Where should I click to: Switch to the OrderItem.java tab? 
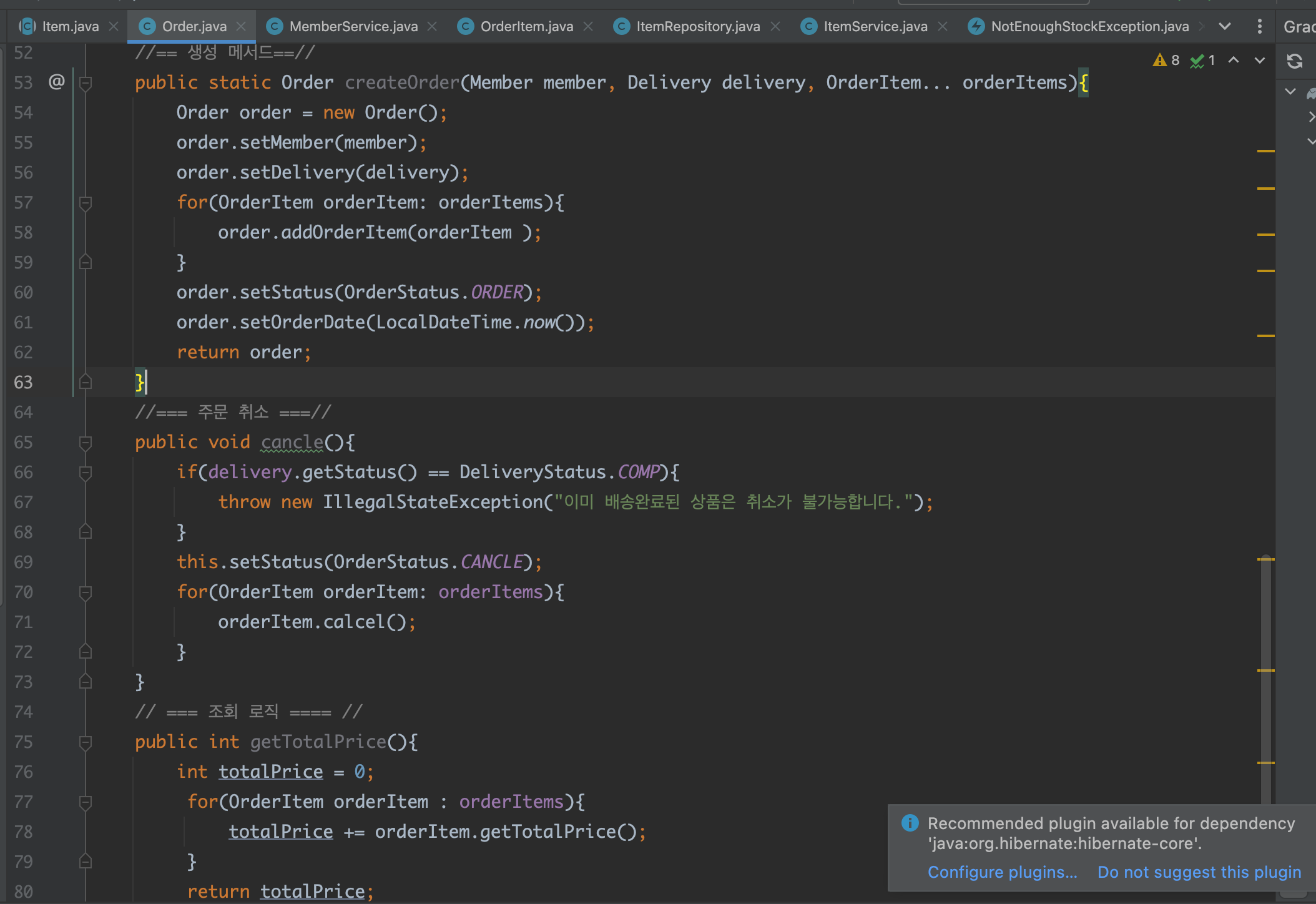click(526, 26)
